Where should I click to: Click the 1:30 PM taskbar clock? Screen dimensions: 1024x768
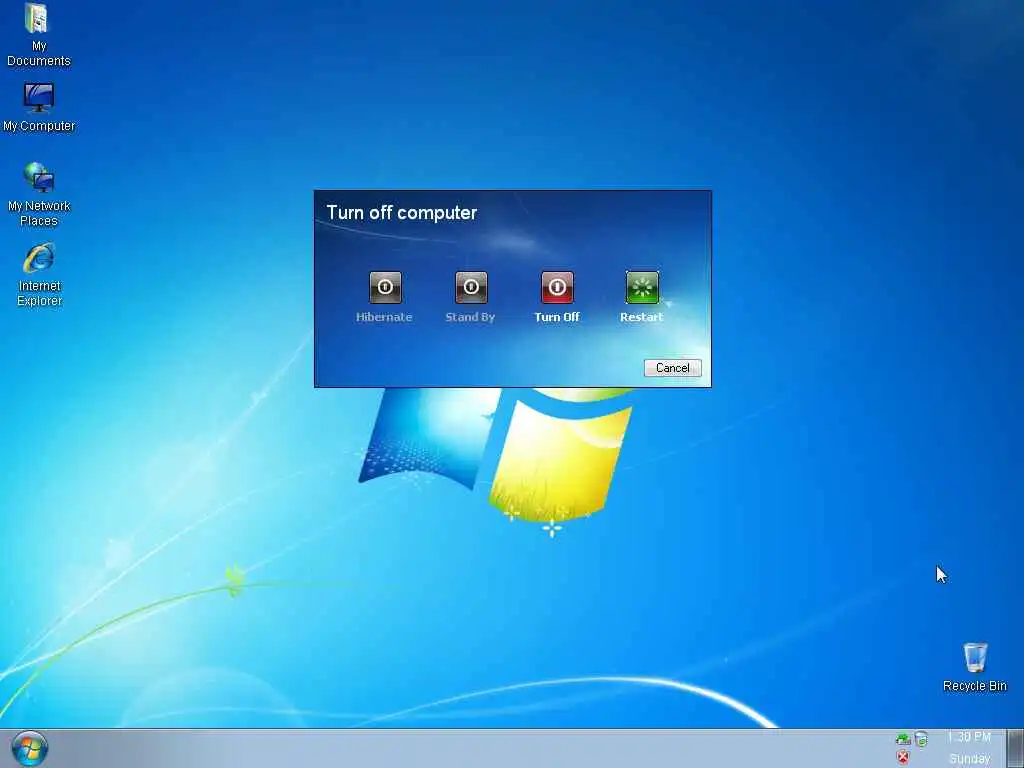tap(969, 737)
